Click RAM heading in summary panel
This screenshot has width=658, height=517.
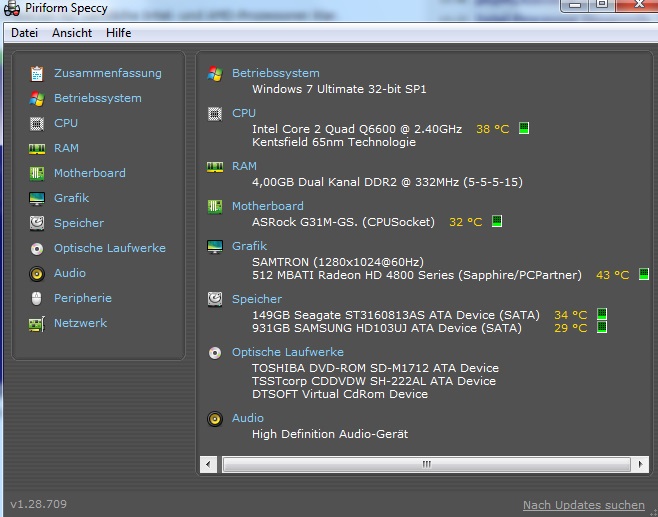point(244,166)
